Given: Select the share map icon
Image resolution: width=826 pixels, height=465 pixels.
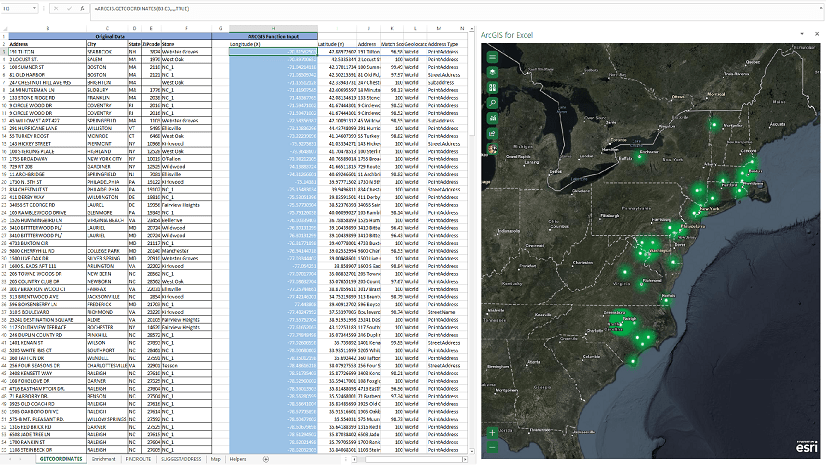Looking at the screenshot, I should click(x=492, y=133).
